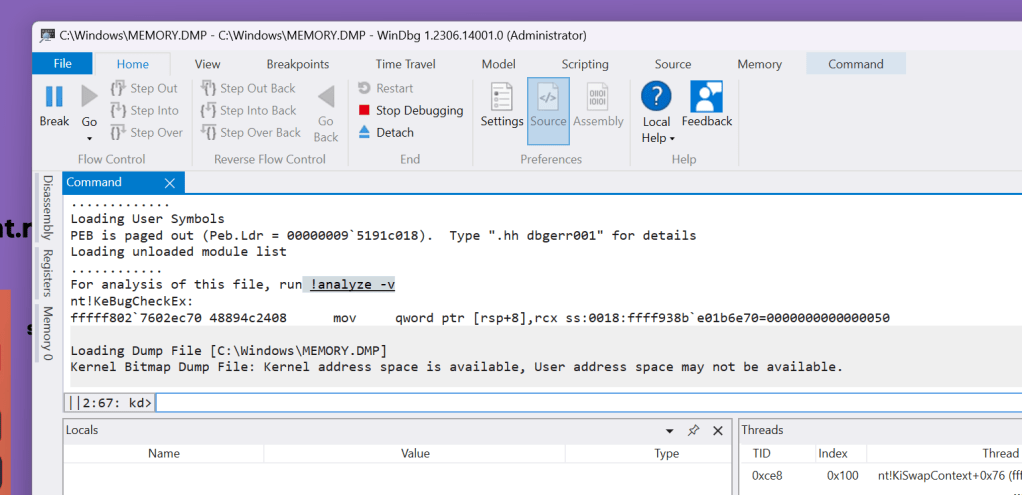Switch to the Time Travel tab

pyautogui.click(x=405, y=64)
